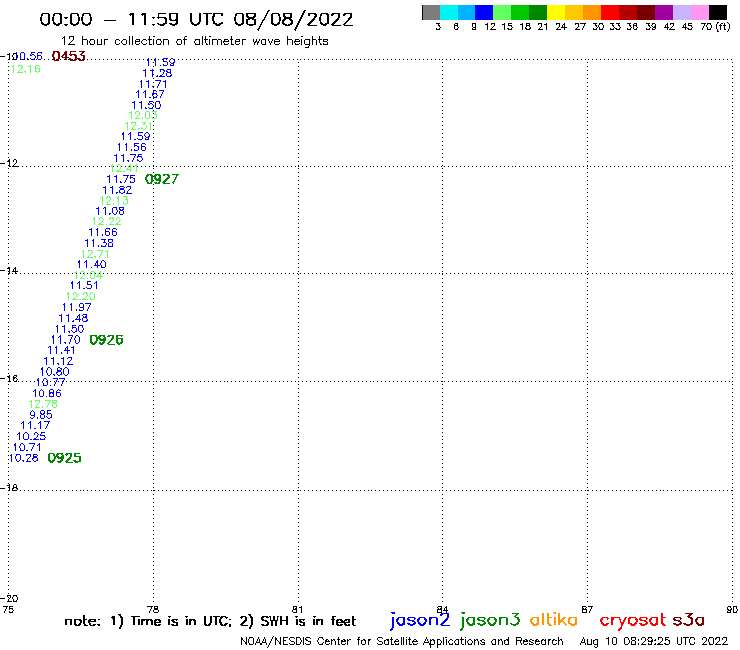Click the wave height value 11.38
The width and height of the screenshot is (740, 650).
(99, 244)
